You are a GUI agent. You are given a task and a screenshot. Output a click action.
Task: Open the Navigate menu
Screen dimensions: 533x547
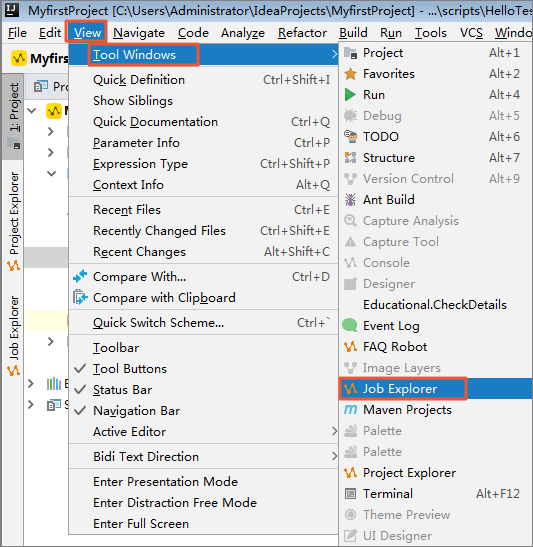139,33
